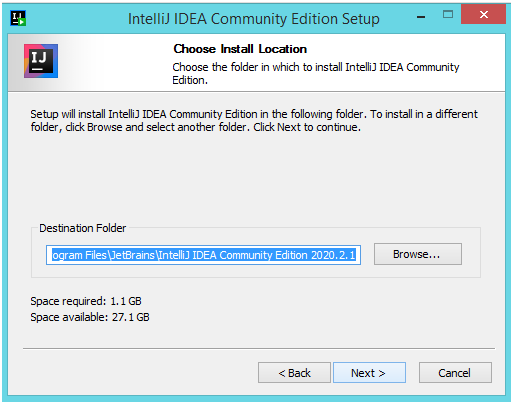Click the IntelliJ IDEA IJ logo in header
Image resolution: width=513 pixels, height=404 pixels.
pyautogui.click(x=41, y=61)
